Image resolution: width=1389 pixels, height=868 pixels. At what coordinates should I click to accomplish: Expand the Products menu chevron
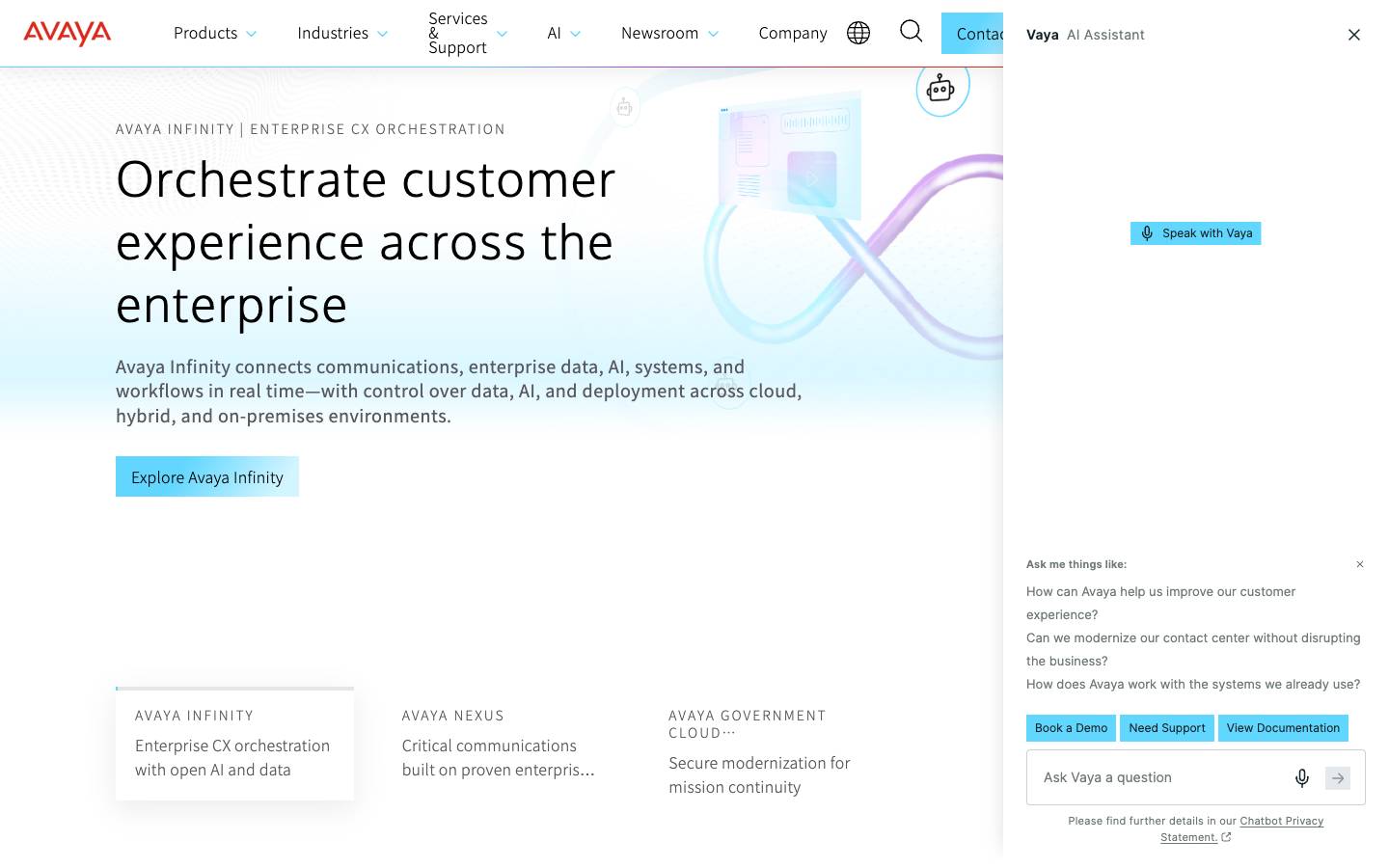tap(252, 34)
